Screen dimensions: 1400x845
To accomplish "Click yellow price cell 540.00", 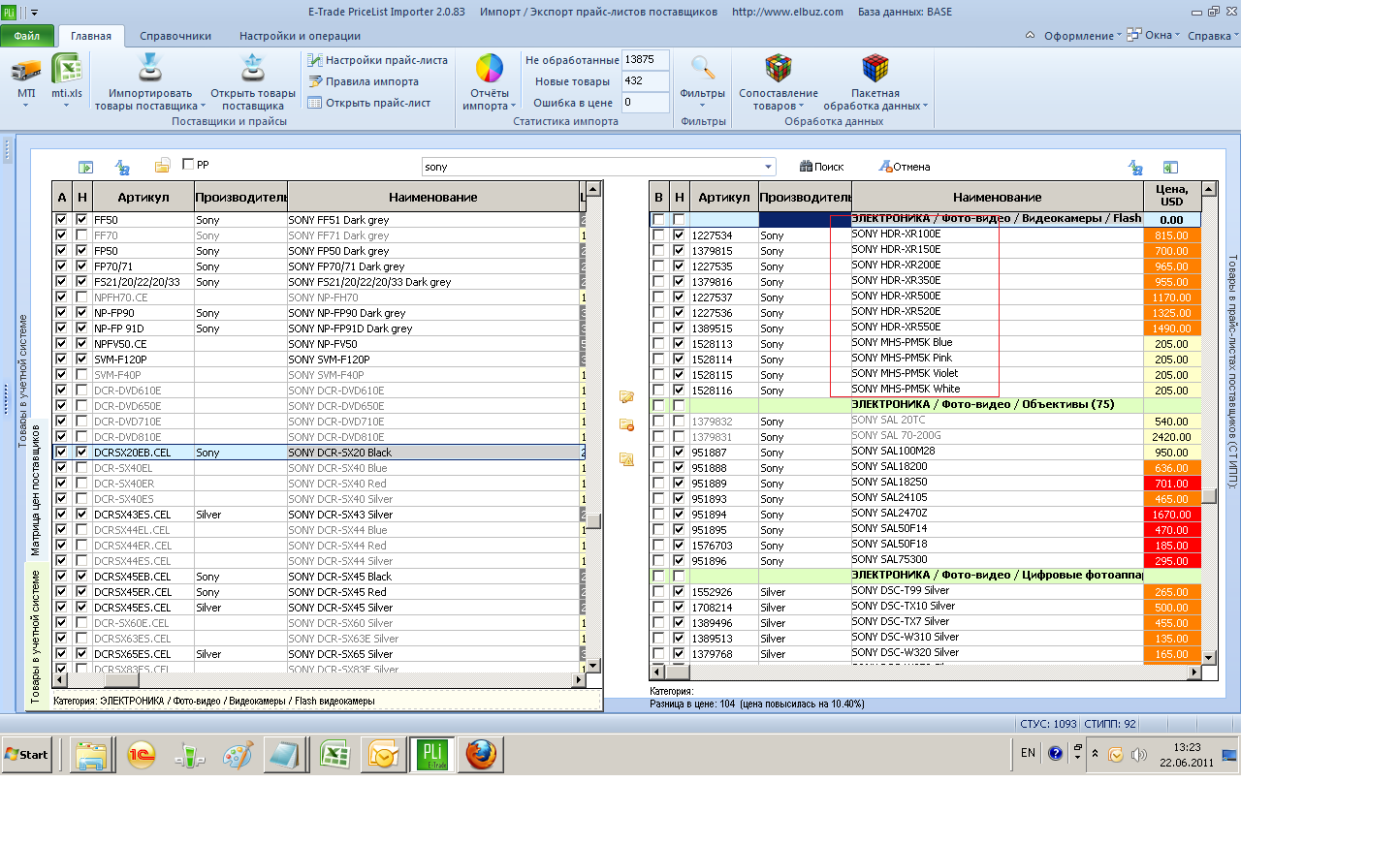I will pos(1171,422).
